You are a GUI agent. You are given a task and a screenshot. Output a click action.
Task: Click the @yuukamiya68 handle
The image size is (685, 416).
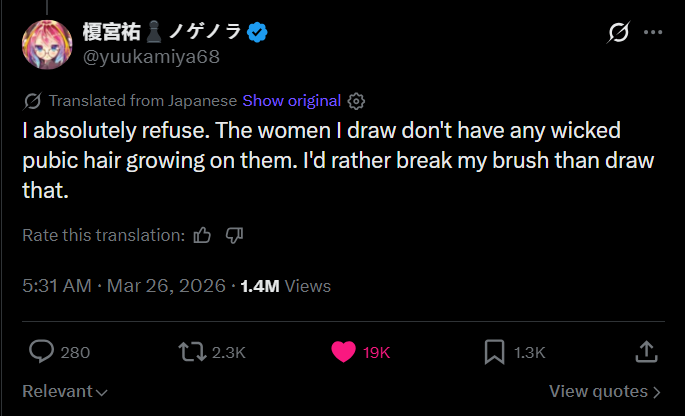151,57
